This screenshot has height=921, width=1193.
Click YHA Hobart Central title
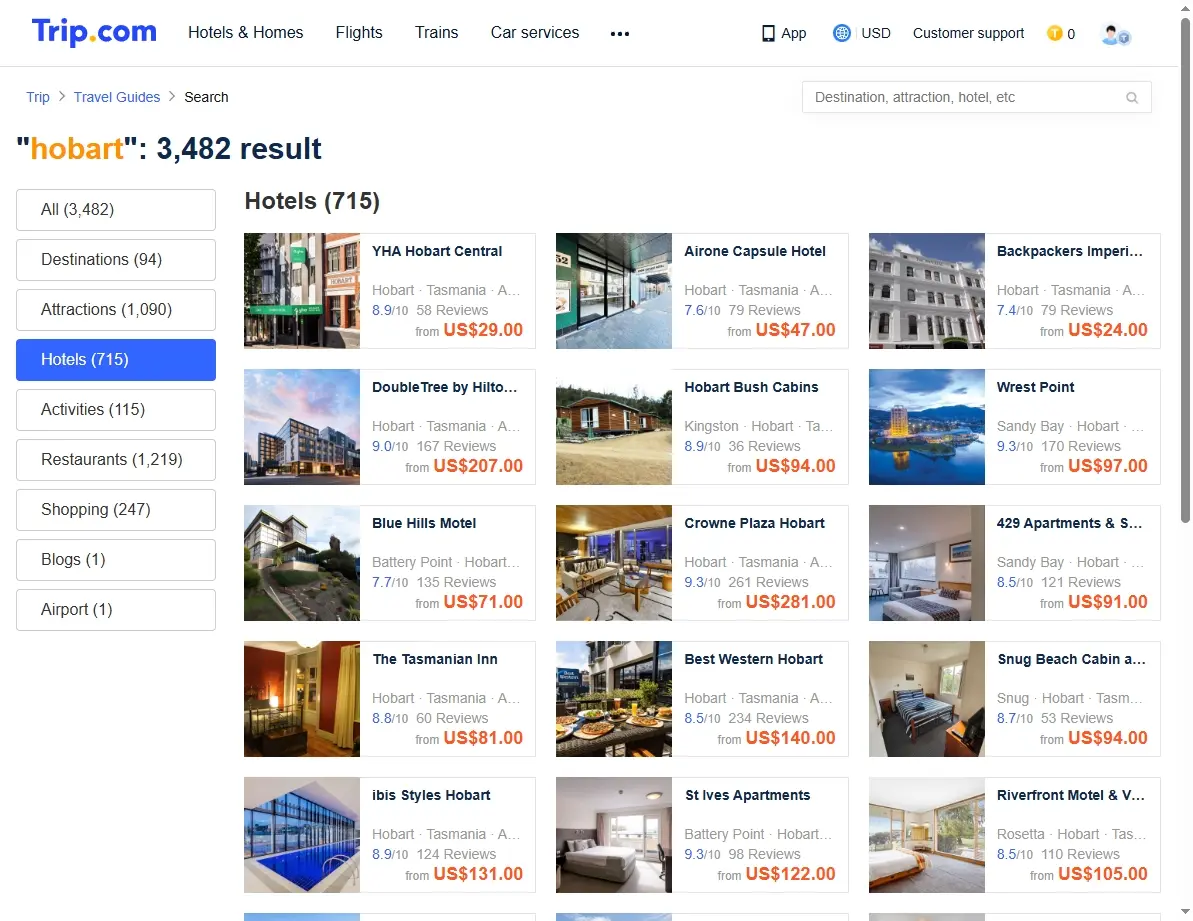tap(437, 252)
